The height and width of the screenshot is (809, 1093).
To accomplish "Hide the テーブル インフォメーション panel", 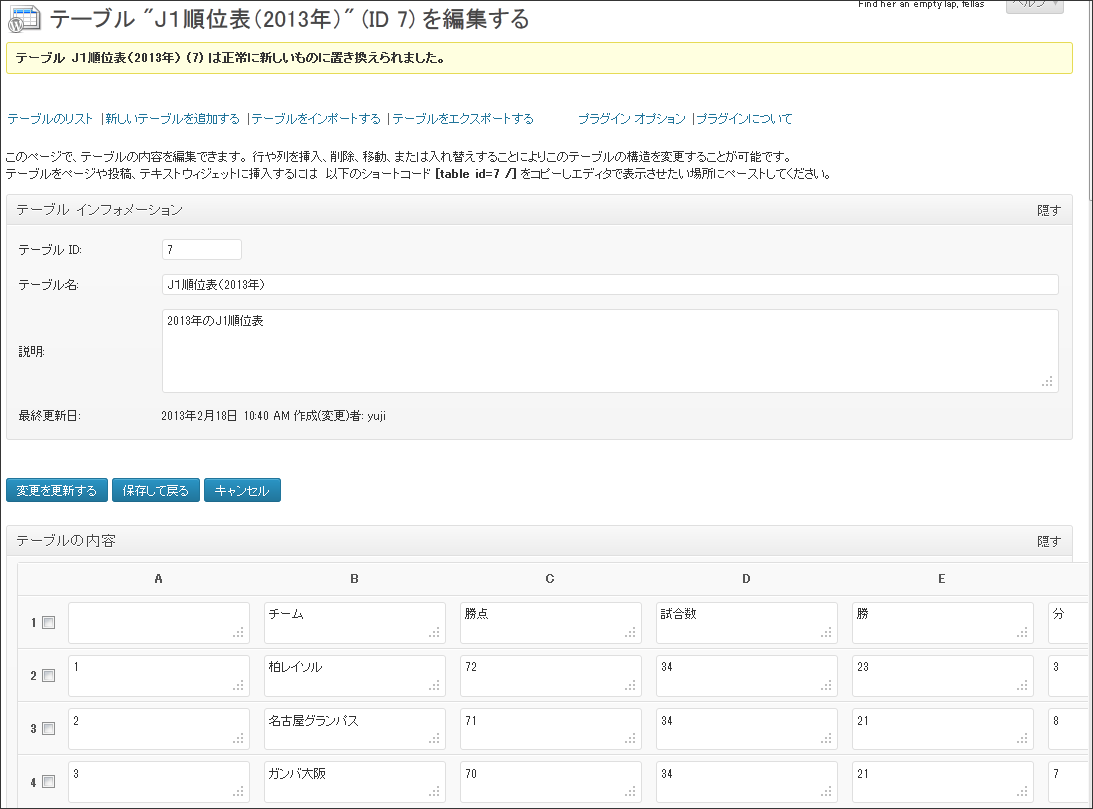I will [x=1049, y=210].
